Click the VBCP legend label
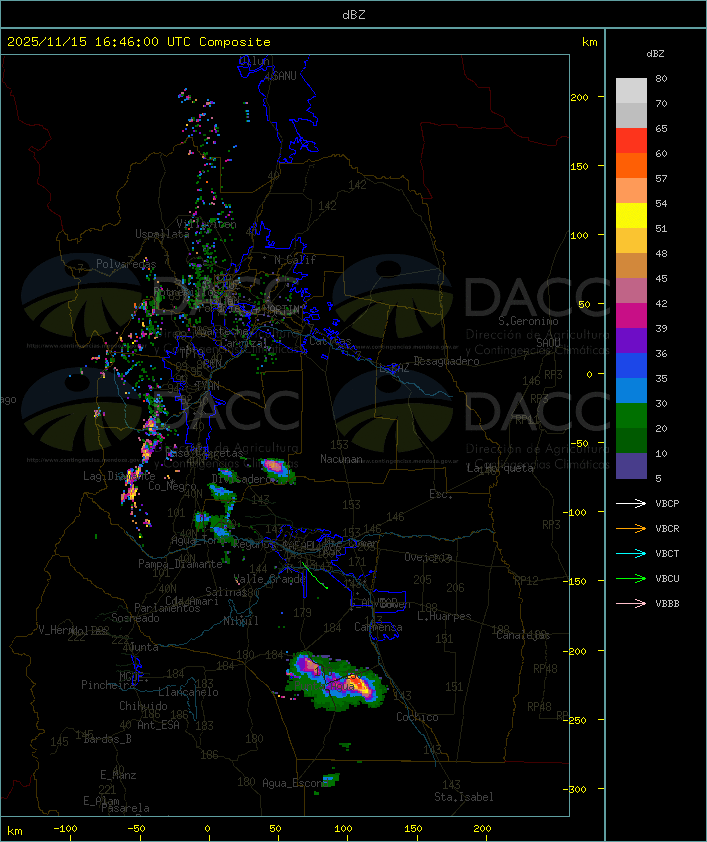The height and width of the screenshot is (842, 707). tap(667, 503)
